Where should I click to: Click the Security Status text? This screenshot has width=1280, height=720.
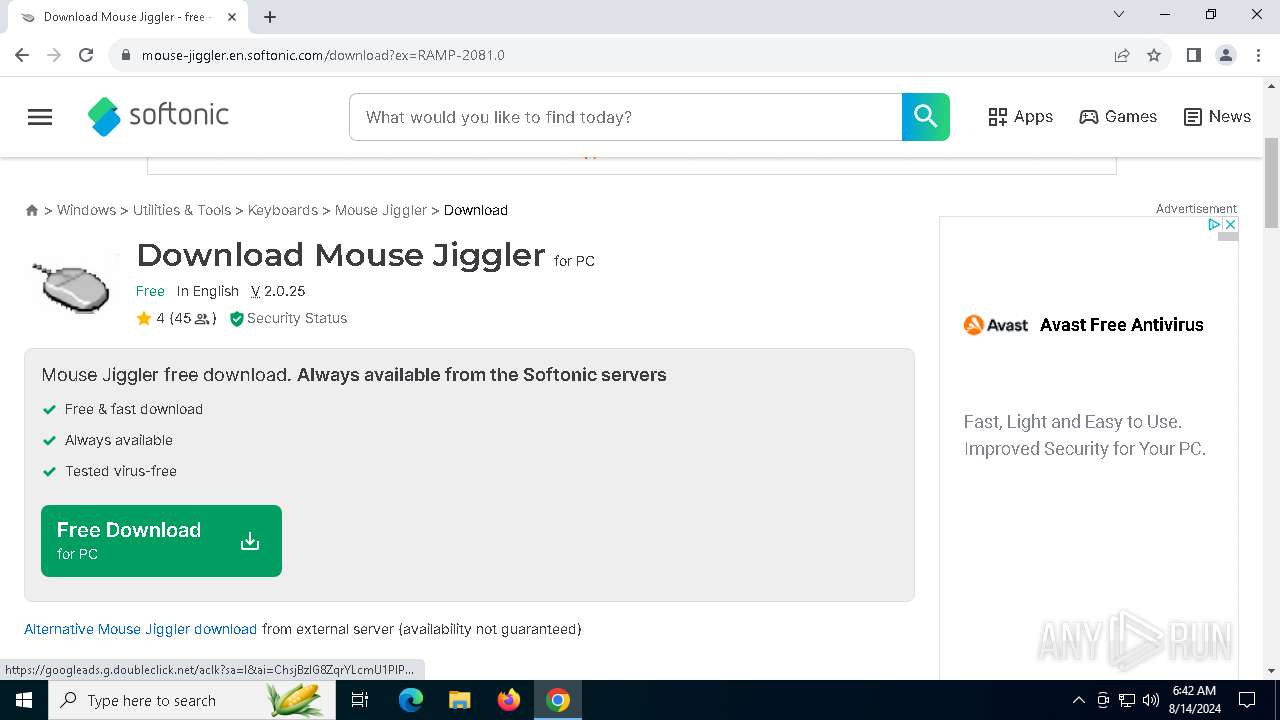(x=297, y=318)
